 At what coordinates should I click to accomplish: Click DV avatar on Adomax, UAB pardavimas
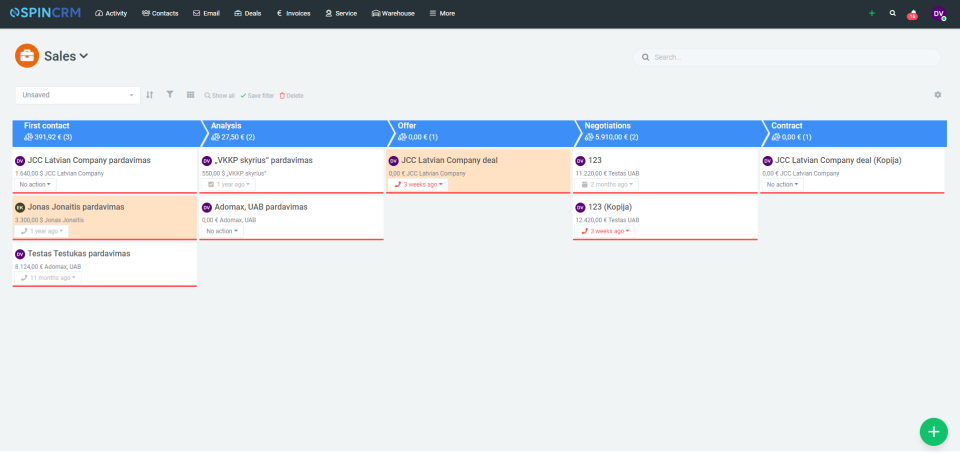pos(206,208)
